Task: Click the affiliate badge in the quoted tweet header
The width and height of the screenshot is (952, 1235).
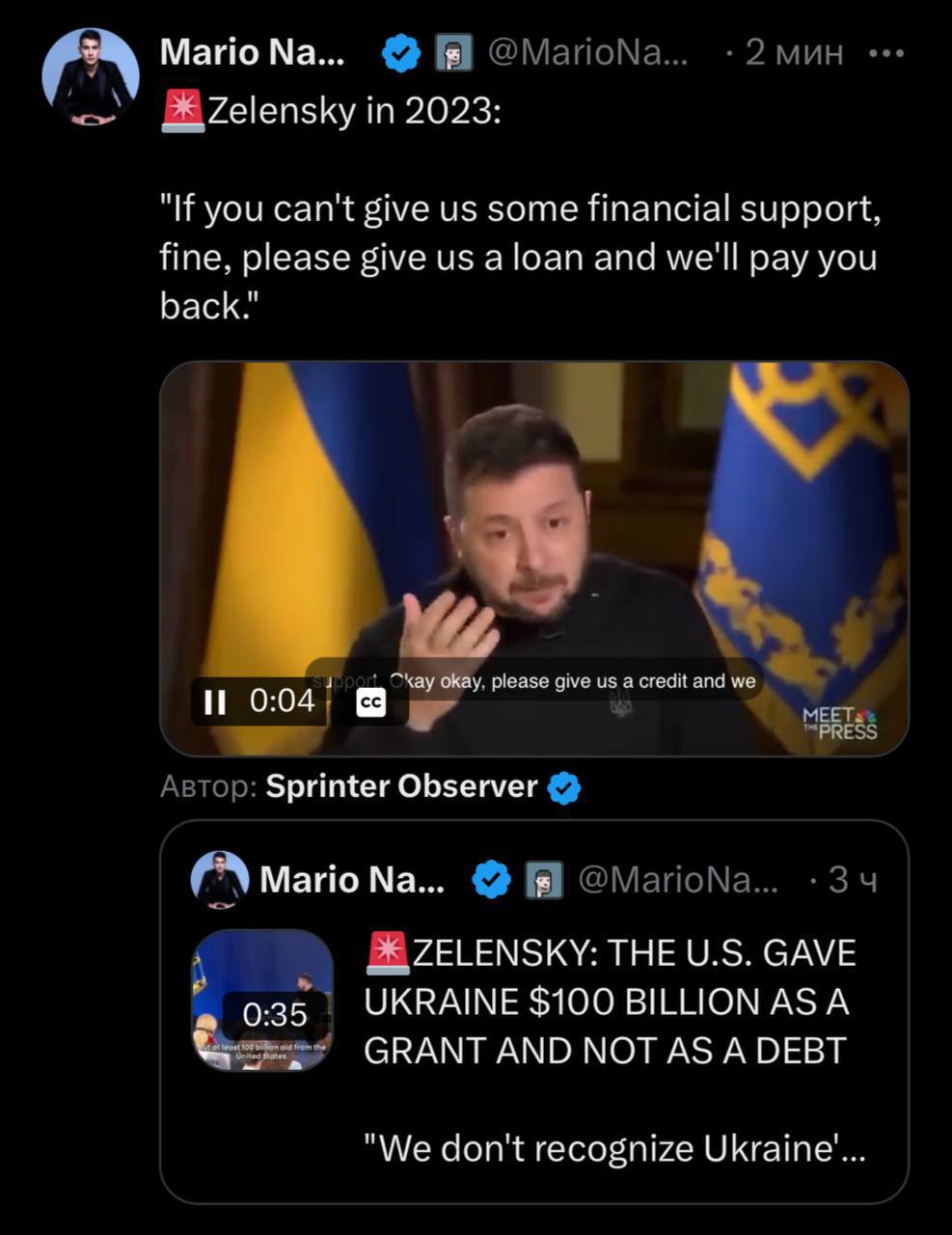Action: [543, 879]
